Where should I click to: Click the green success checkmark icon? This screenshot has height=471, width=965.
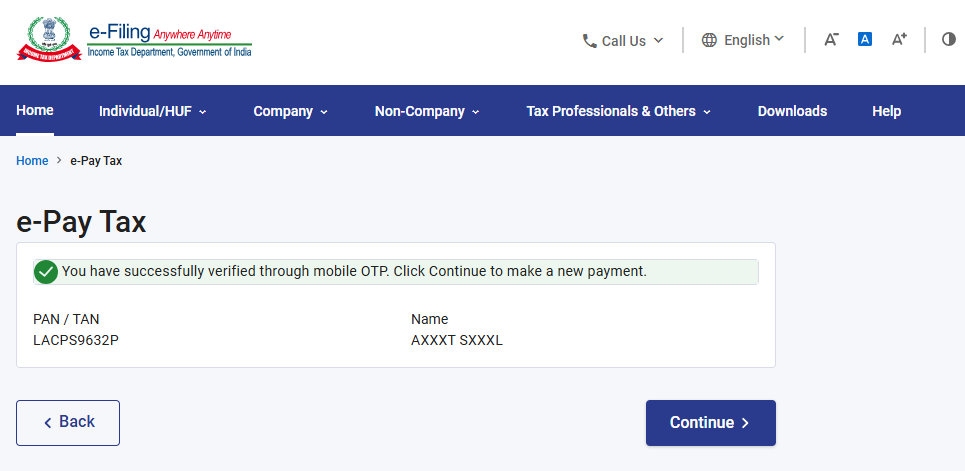(x=45, y=272)
